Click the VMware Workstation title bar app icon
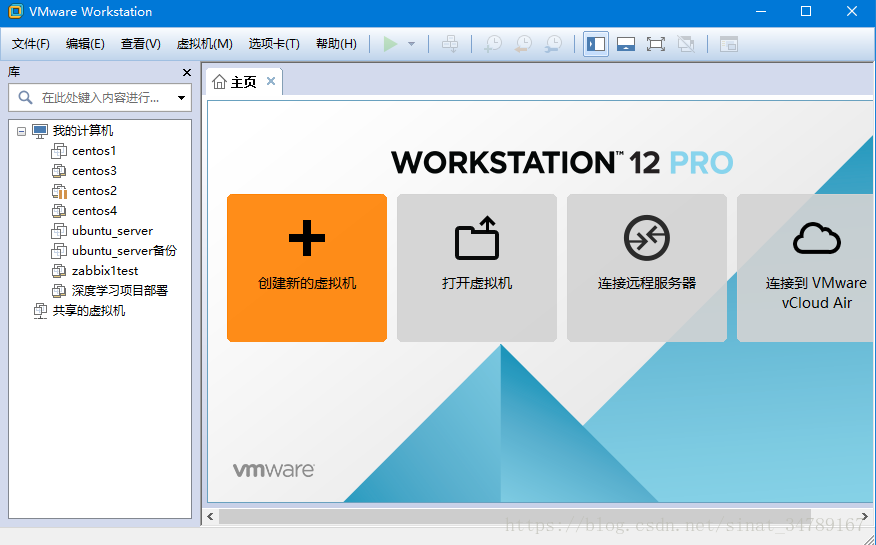Screen dimensions: 876x545 pyautogui.click(x=15, y=11)
